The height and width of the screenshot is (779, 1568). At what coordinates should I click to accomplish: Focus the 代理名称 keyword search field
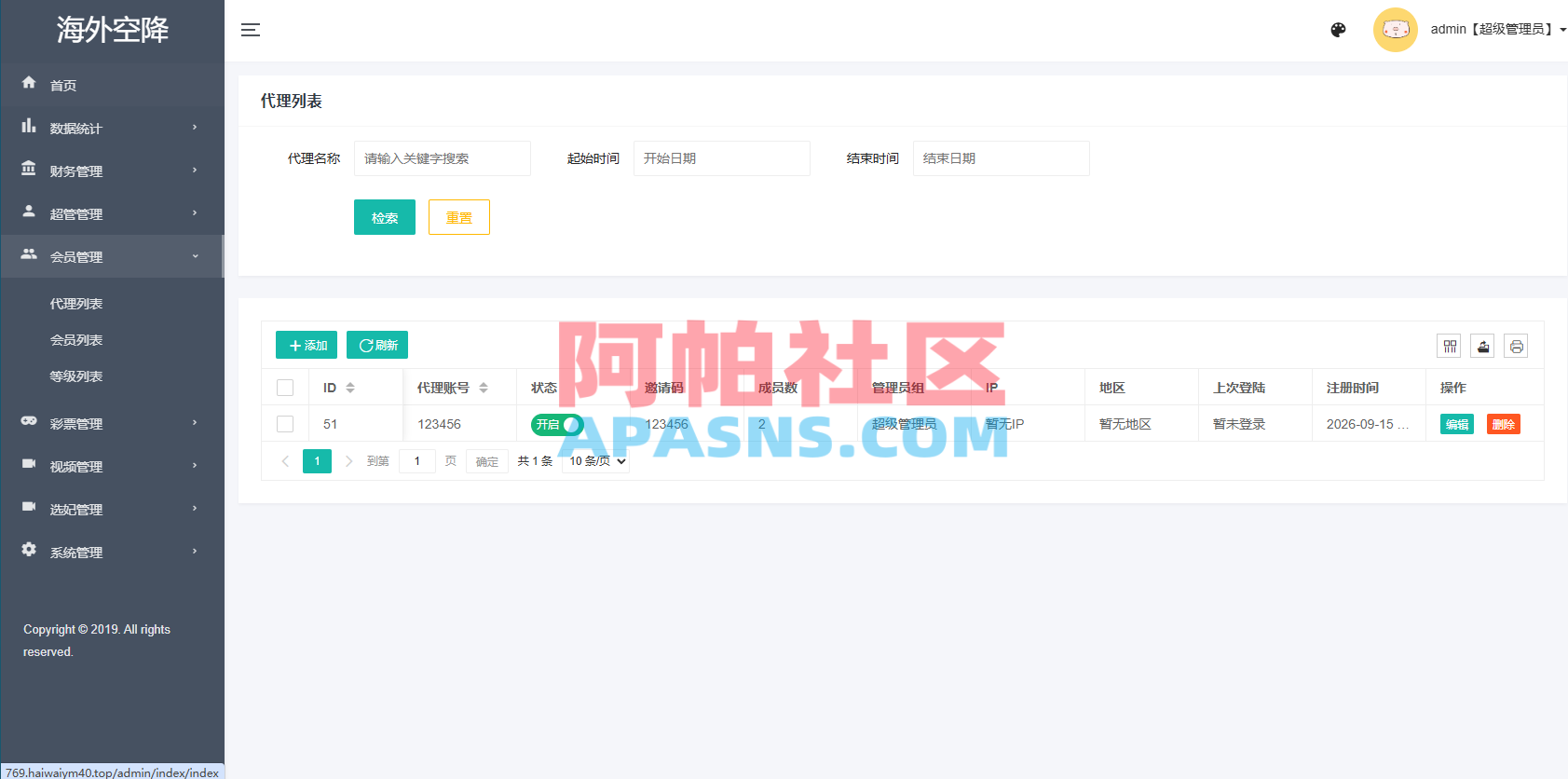[x=443, y=158]
